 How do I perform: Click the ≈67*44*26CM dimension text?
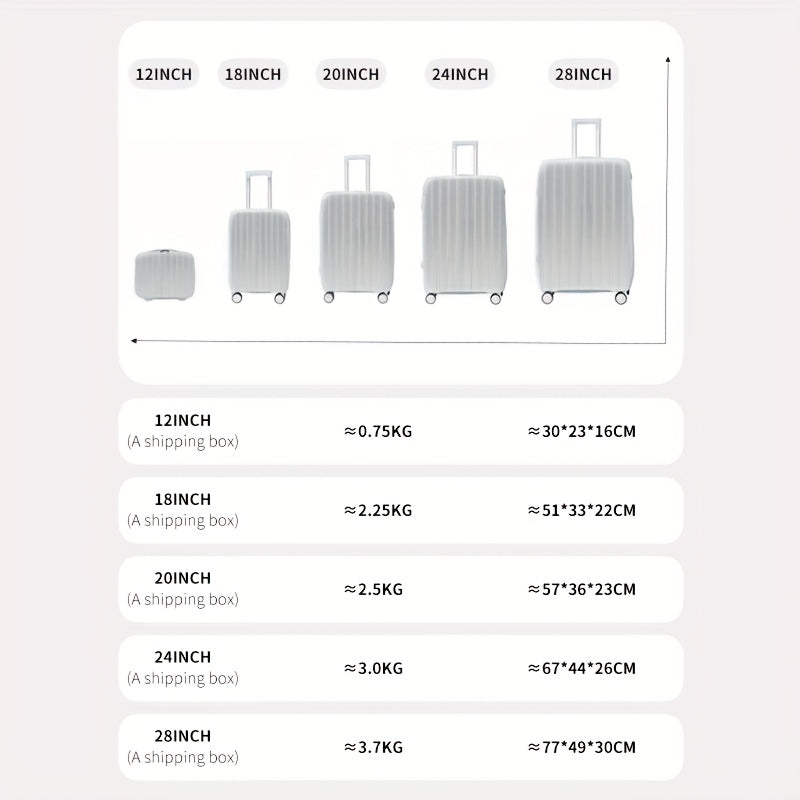point(582,668)
